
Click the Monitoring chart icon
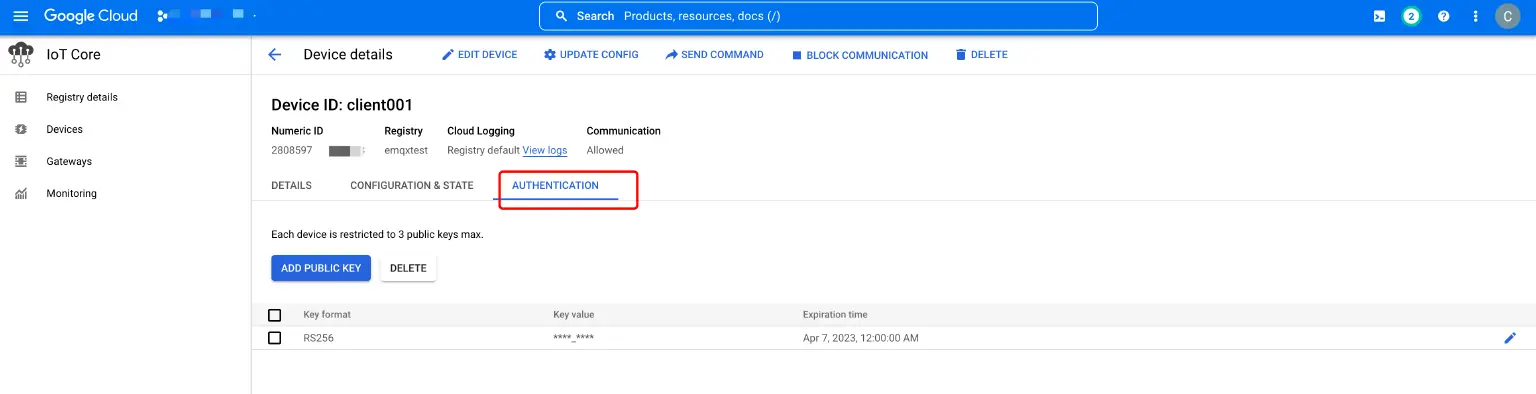click(x=21, y=193)
